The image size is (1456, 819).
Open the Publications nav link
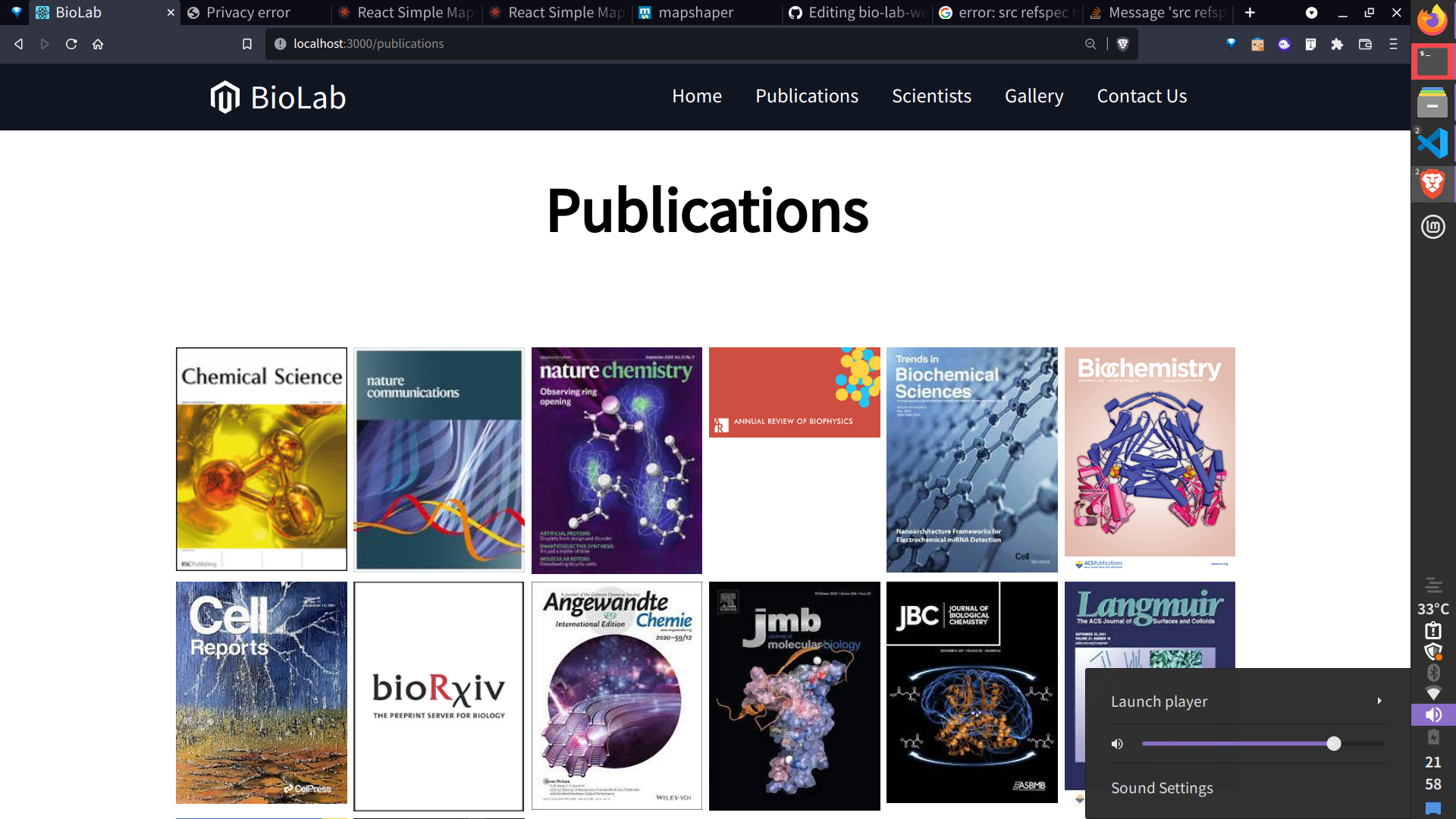tap(807, 96)
